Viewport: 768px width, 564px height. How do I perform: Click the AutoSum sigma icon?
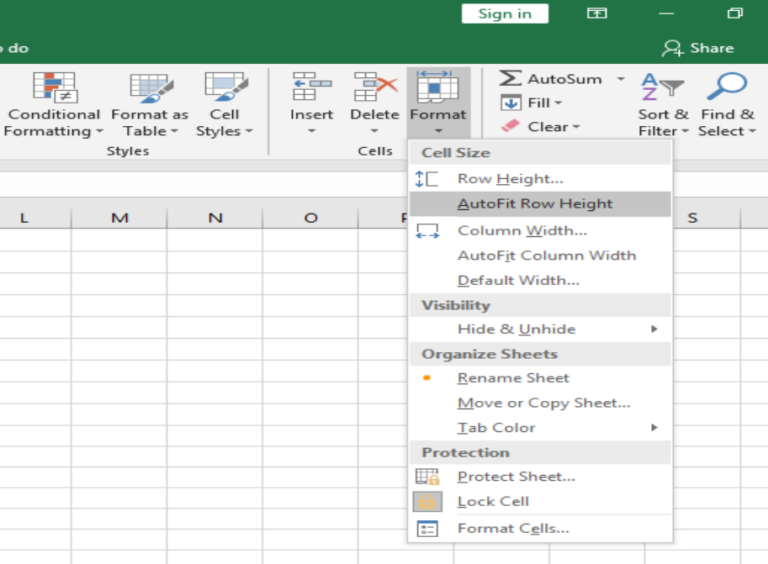(511, 79)
